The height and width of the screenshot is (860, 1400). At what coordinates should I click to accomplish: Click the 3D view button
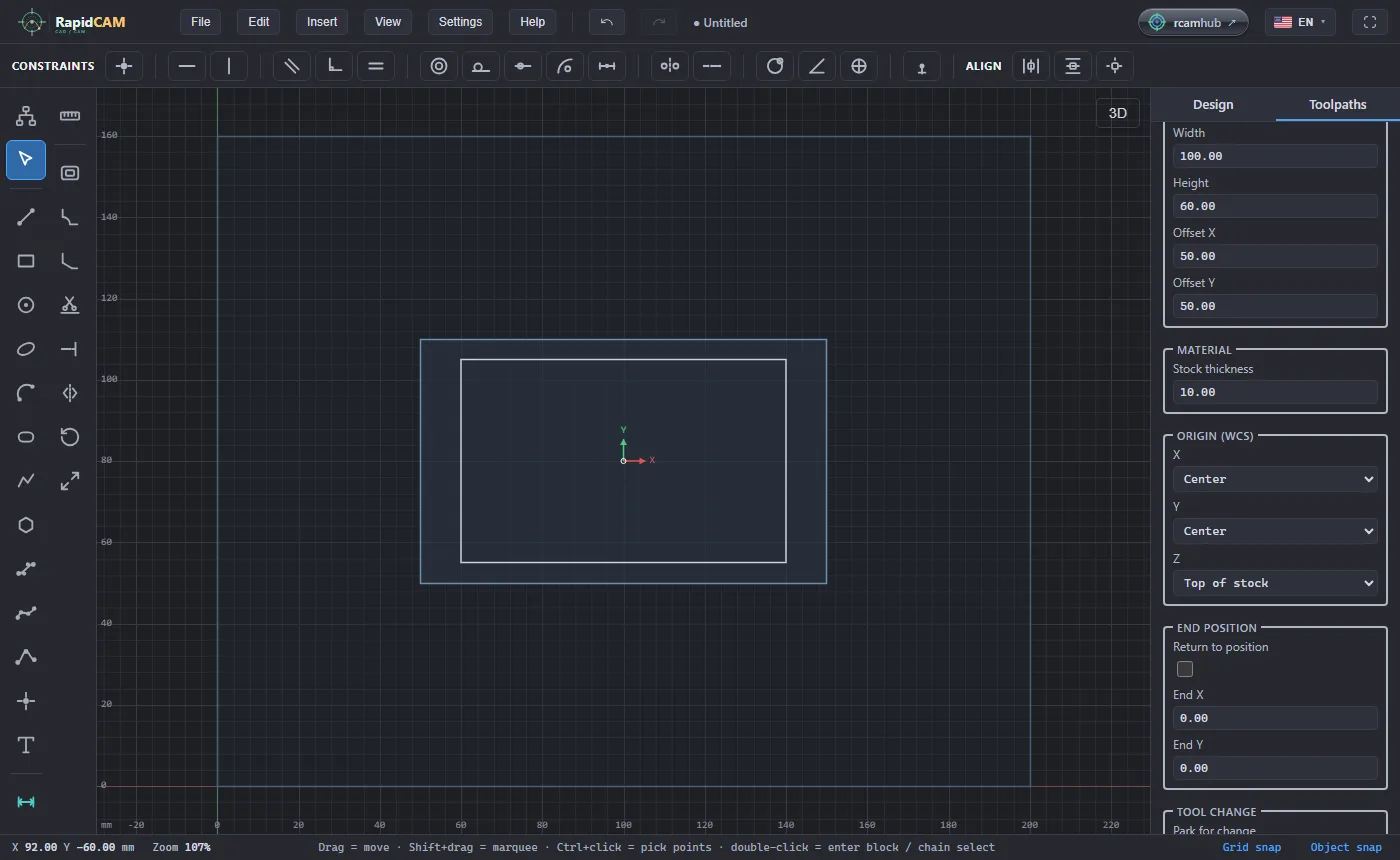[x=1118, y=113]
